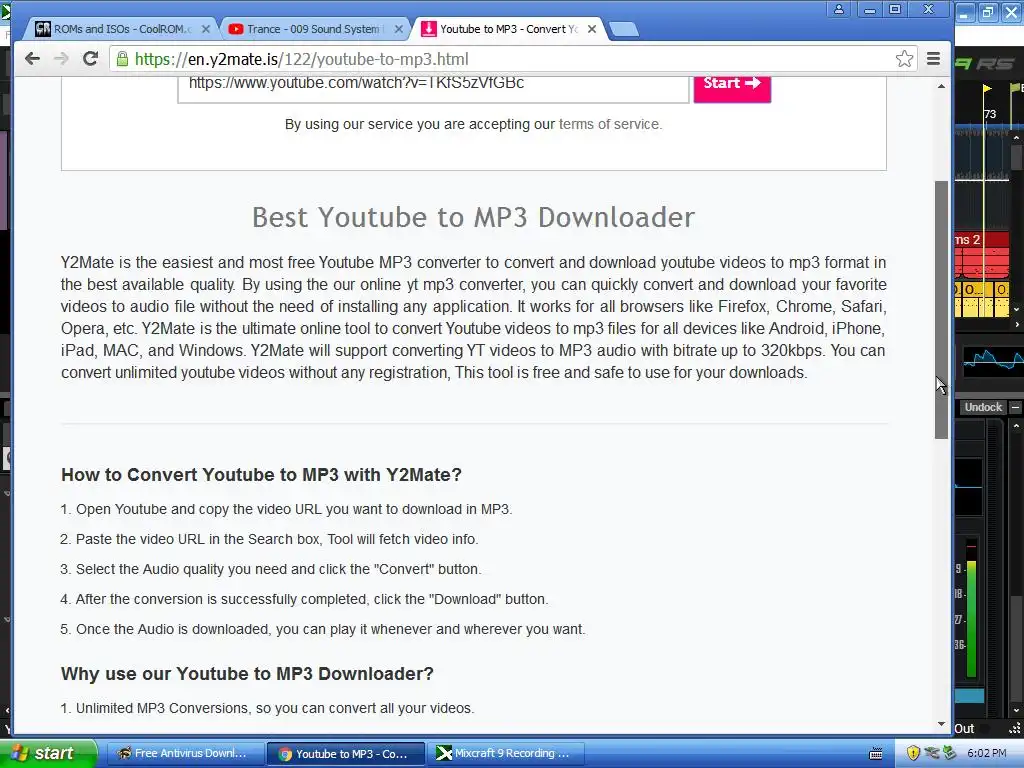Image resolution: width=1024 pixels, height=768 pixels.
Task: Click the green output level meter in Mixcraft
Action: pos(971,619)
